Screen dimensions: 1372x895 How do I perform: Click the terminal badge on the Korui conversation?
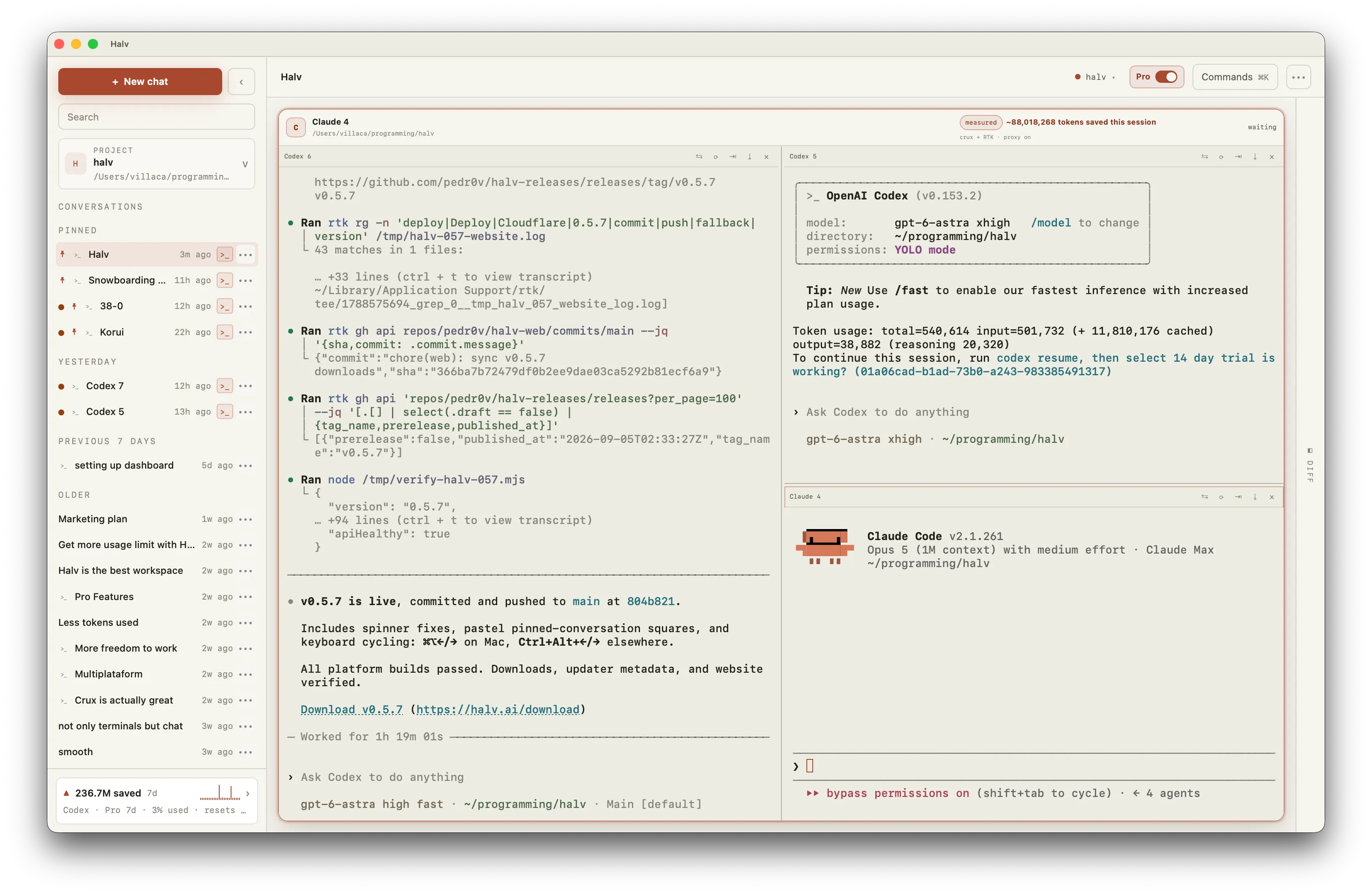(x=225, y=332)
